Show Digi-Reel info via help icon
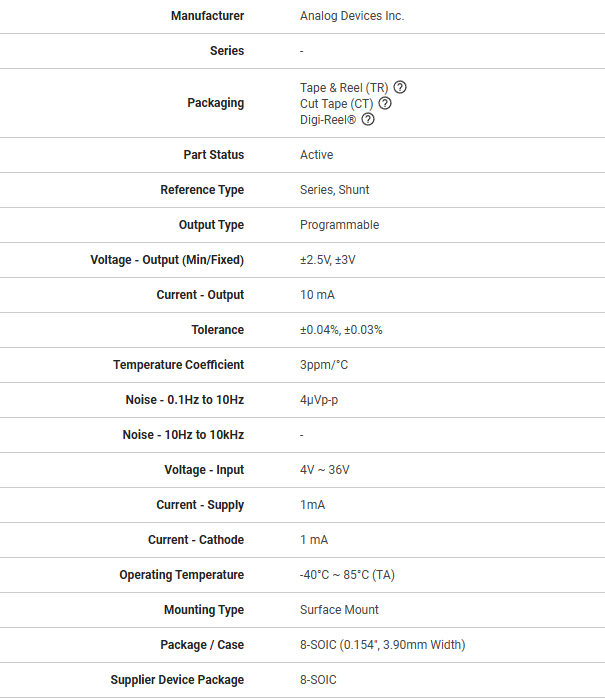This screenshot has height=699, width=605. coord(368,120)
